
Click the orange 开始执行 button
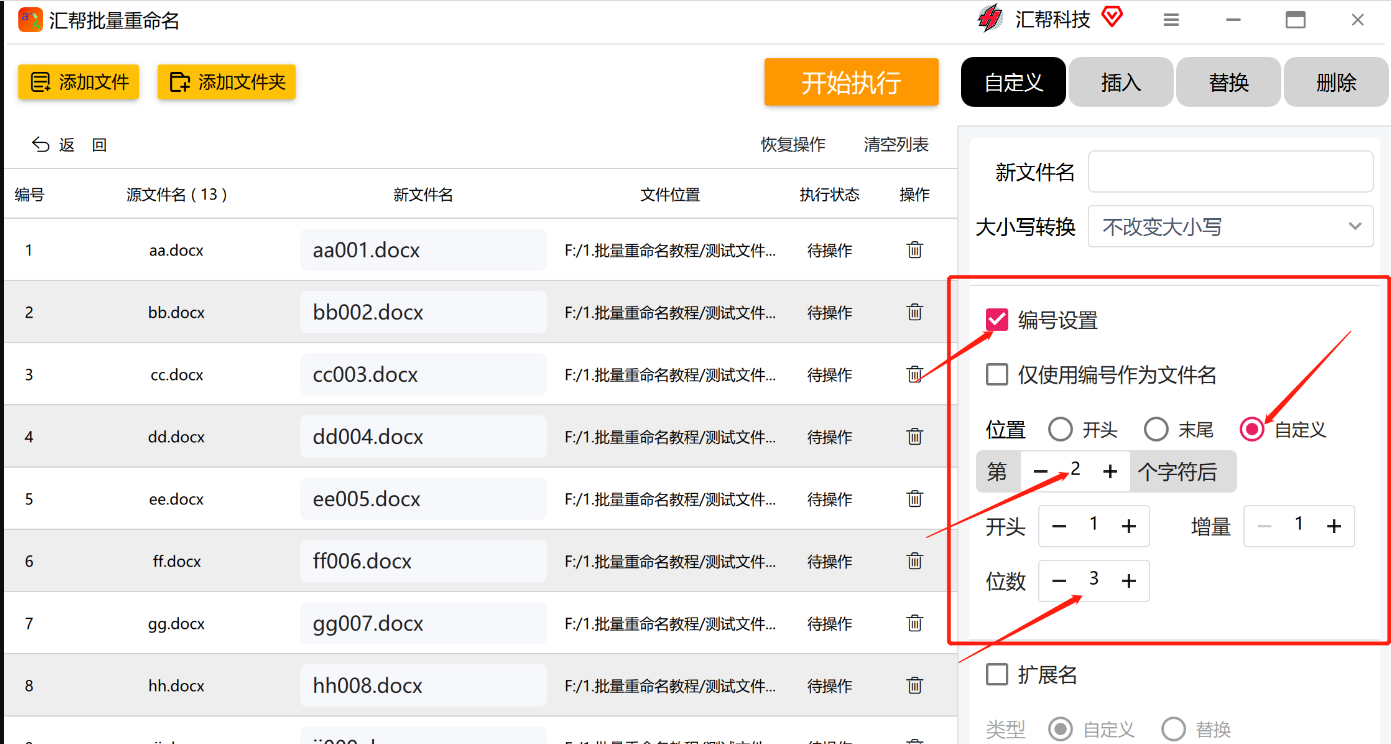pos(852,82)
